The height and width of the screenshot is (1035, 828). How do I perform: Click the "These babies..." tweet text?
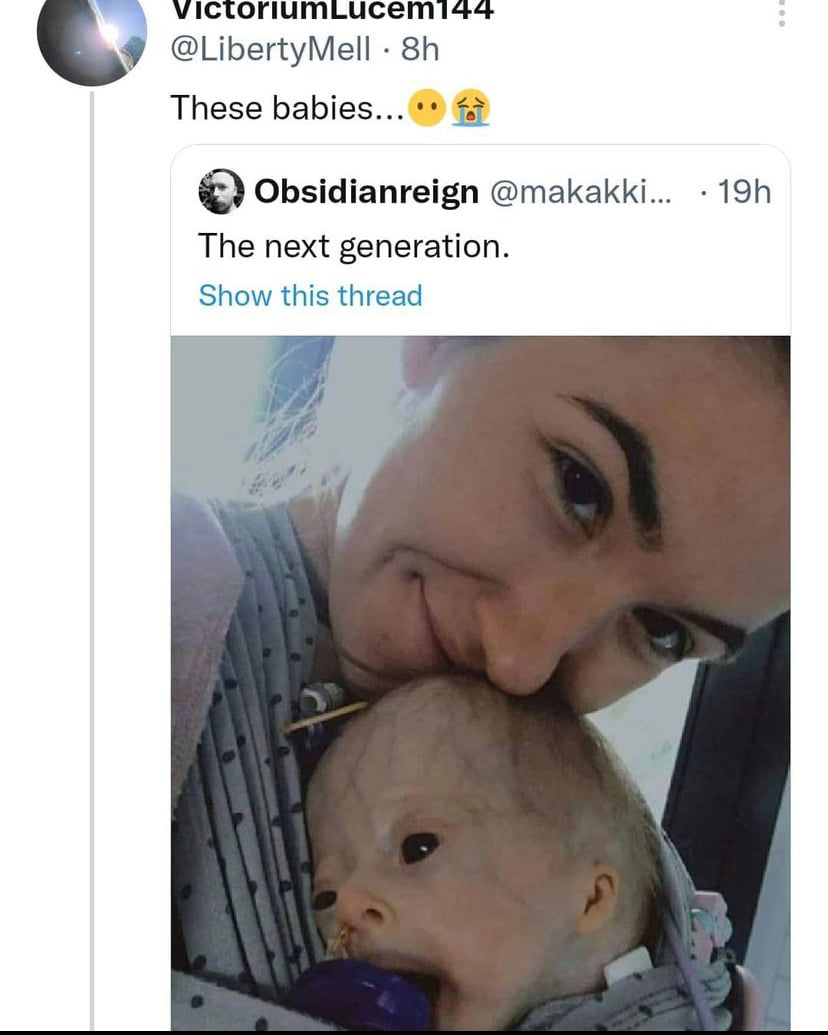287,108
